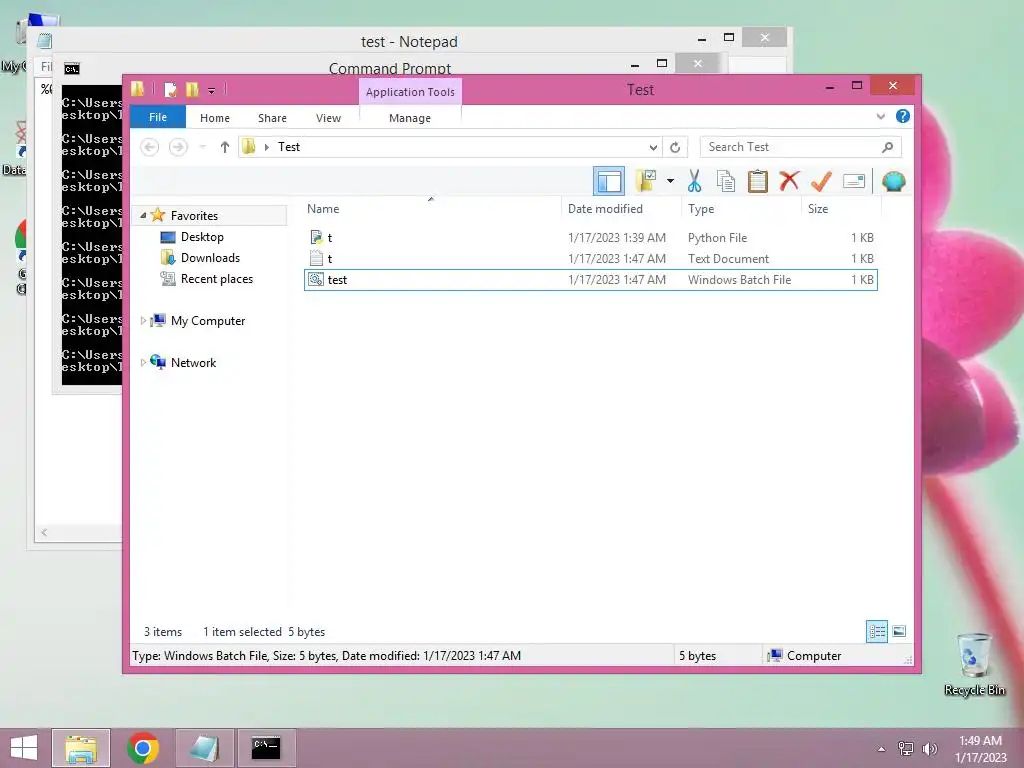Image resolution: width=1024 pixels, height=768 pixels.
Task: Toggle the preview pane layout button
Action: [x=609, y=181]
